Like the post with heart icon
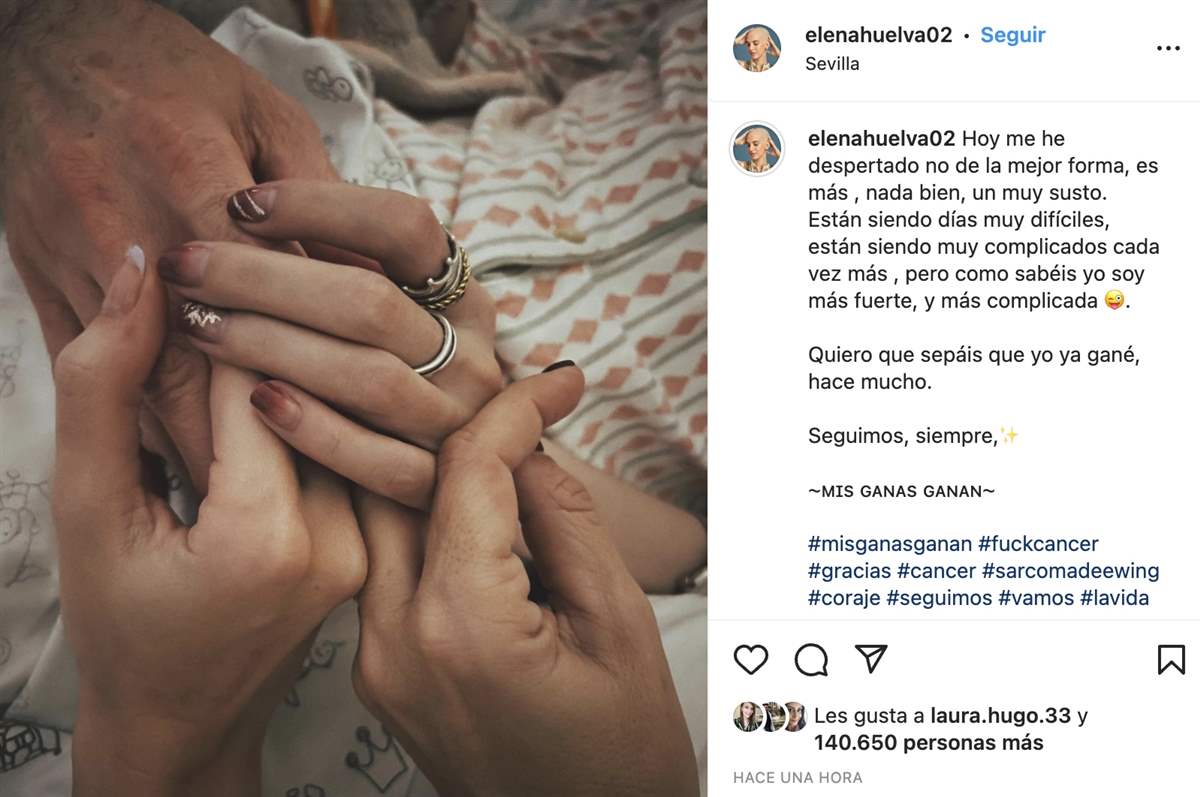Viewport: 1200px width, 797px height. pyautogui.click(x=751, y=660)
